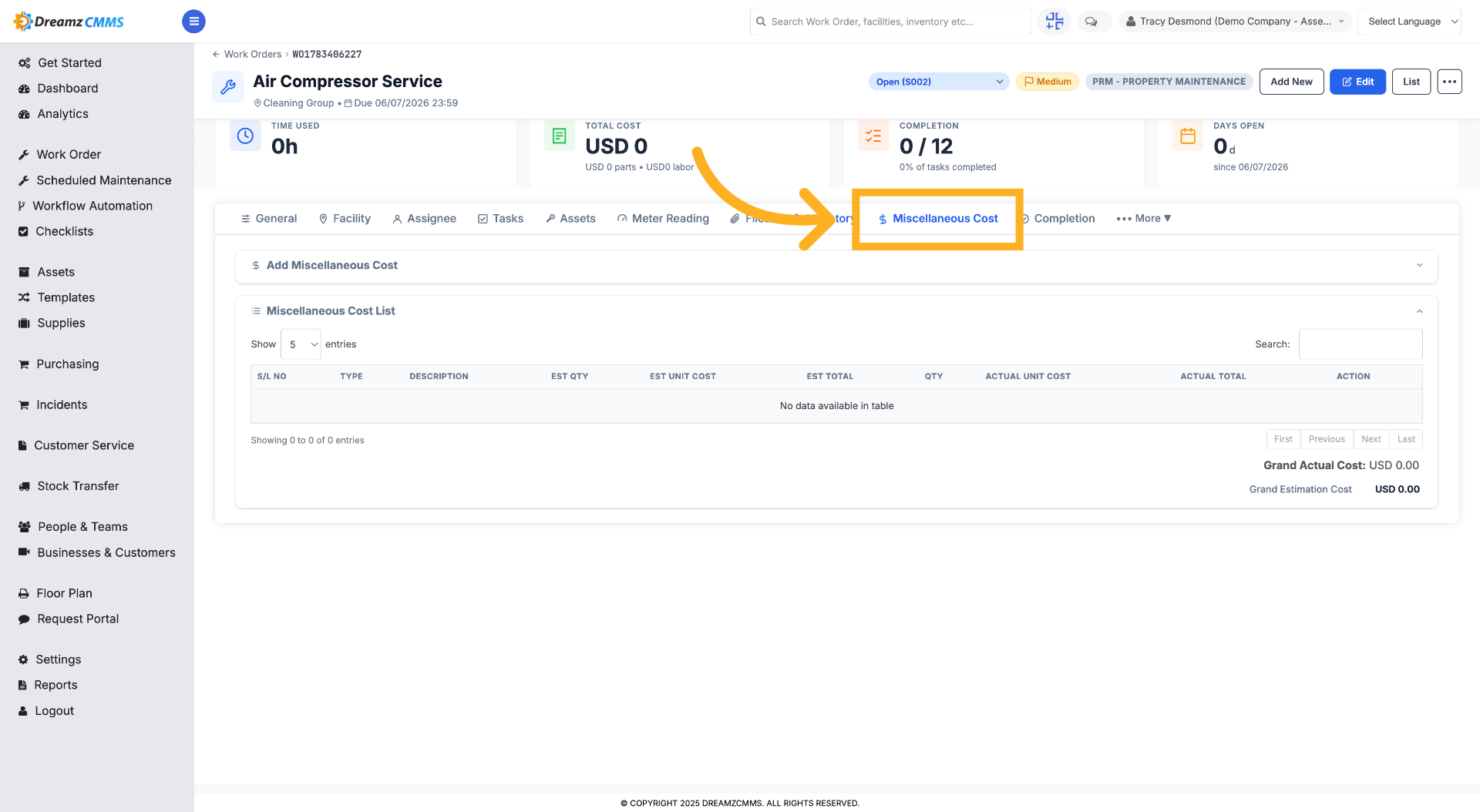Switch to the General tab
The width and height of the screenshot is (1480, 812).
(269, 219)
